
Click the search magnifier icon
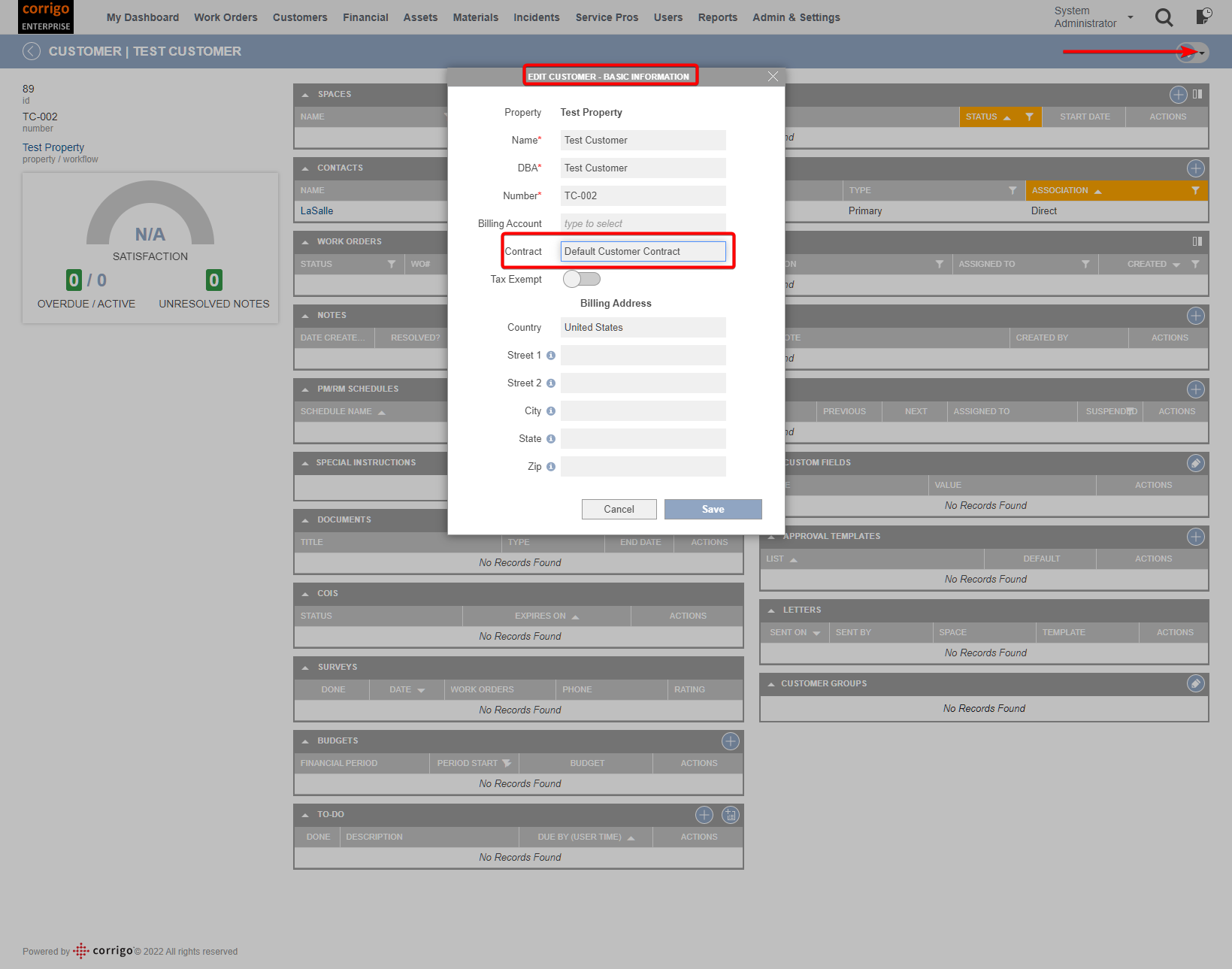click(x=1164, y=17)
